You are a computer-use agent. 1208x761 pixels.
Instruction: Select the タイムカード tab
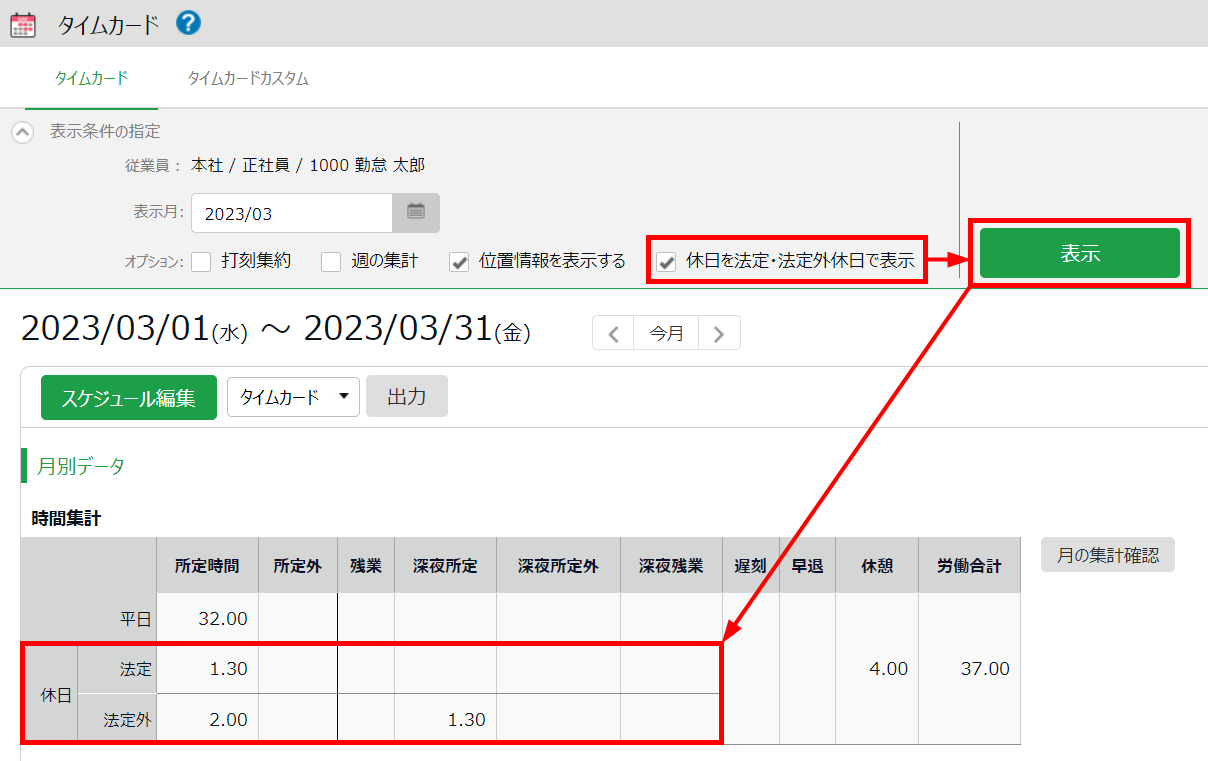point(91,79)
